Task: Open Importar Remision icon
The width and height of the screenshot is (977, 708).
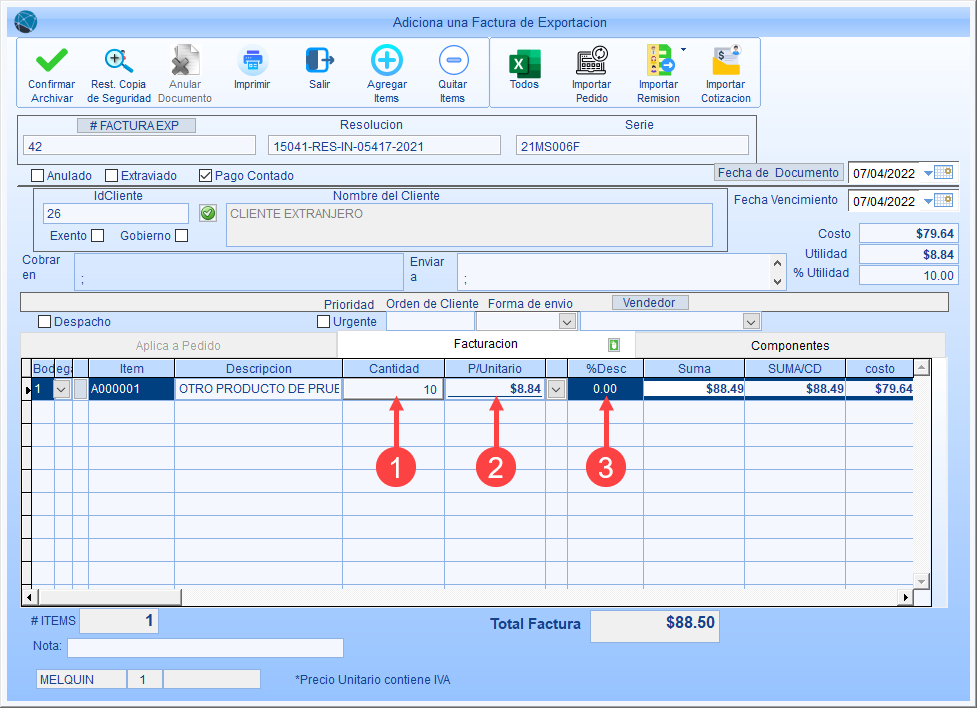Action: coord(659,60)
